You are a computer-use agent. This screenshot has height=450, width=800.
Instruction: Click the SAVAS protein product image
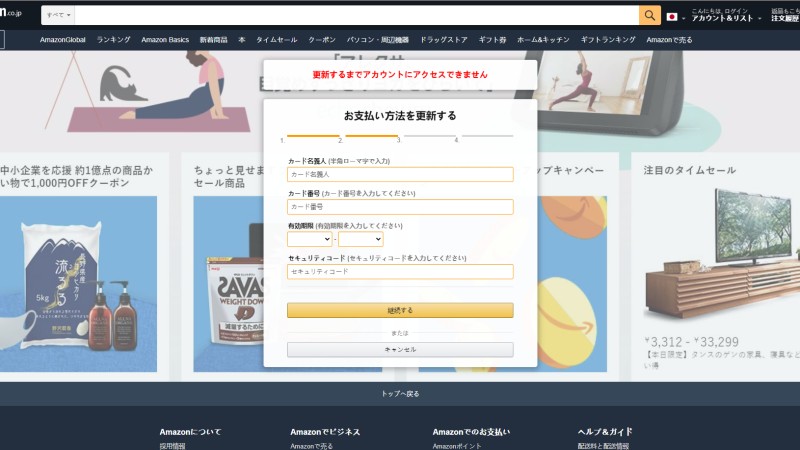[x=229, y=284]
